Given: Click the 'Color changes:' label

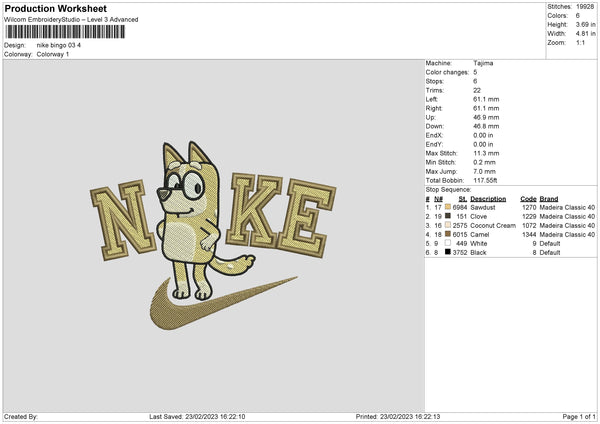Looking at the screenshot, I should [447, 72].
